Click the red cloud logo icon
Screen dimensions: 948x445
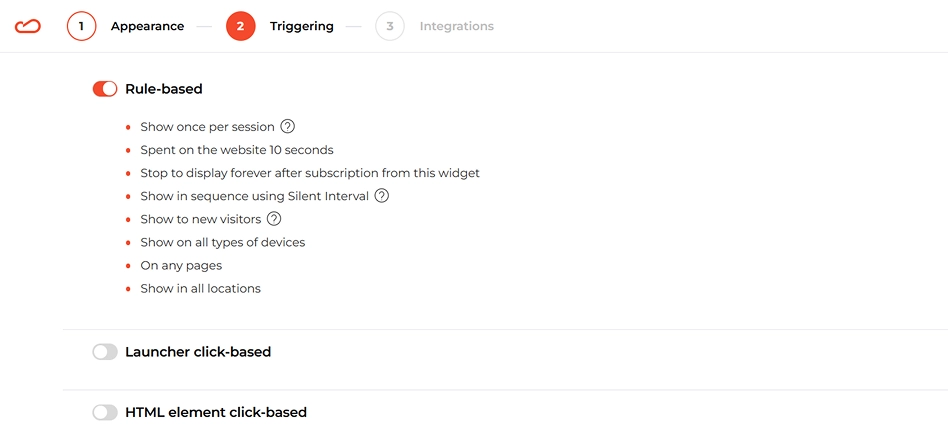pyautogui.click(x=28, y=26)
